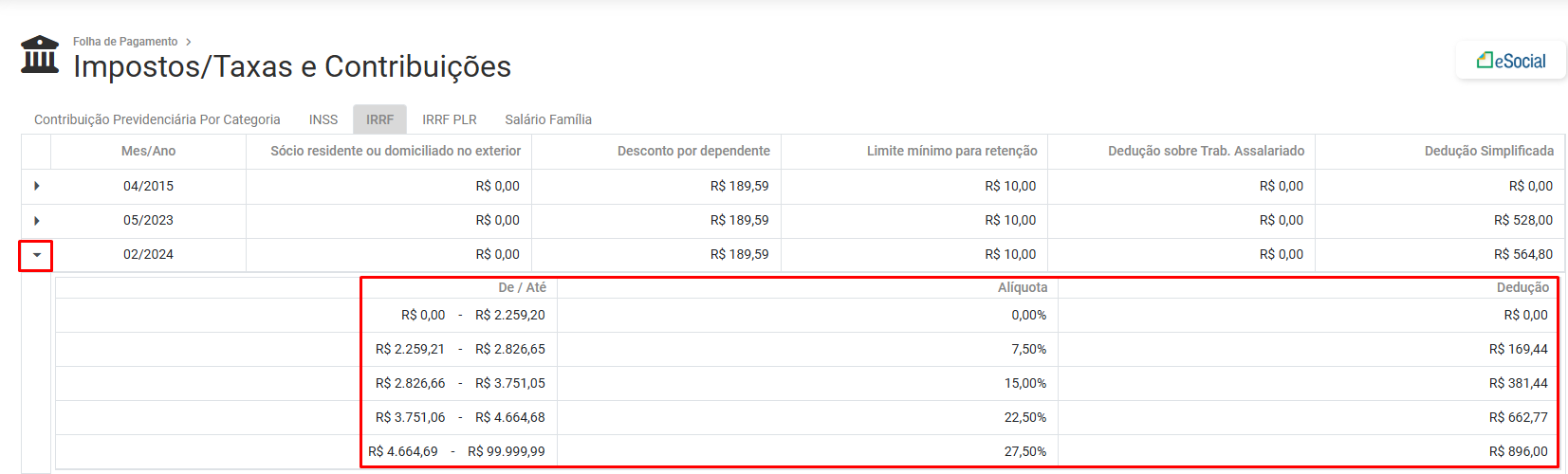The height and width of the screenshot is (474, 1568).
Task: Open Folha de Pagamento breadcrumb link
Action: click(125, 42)
